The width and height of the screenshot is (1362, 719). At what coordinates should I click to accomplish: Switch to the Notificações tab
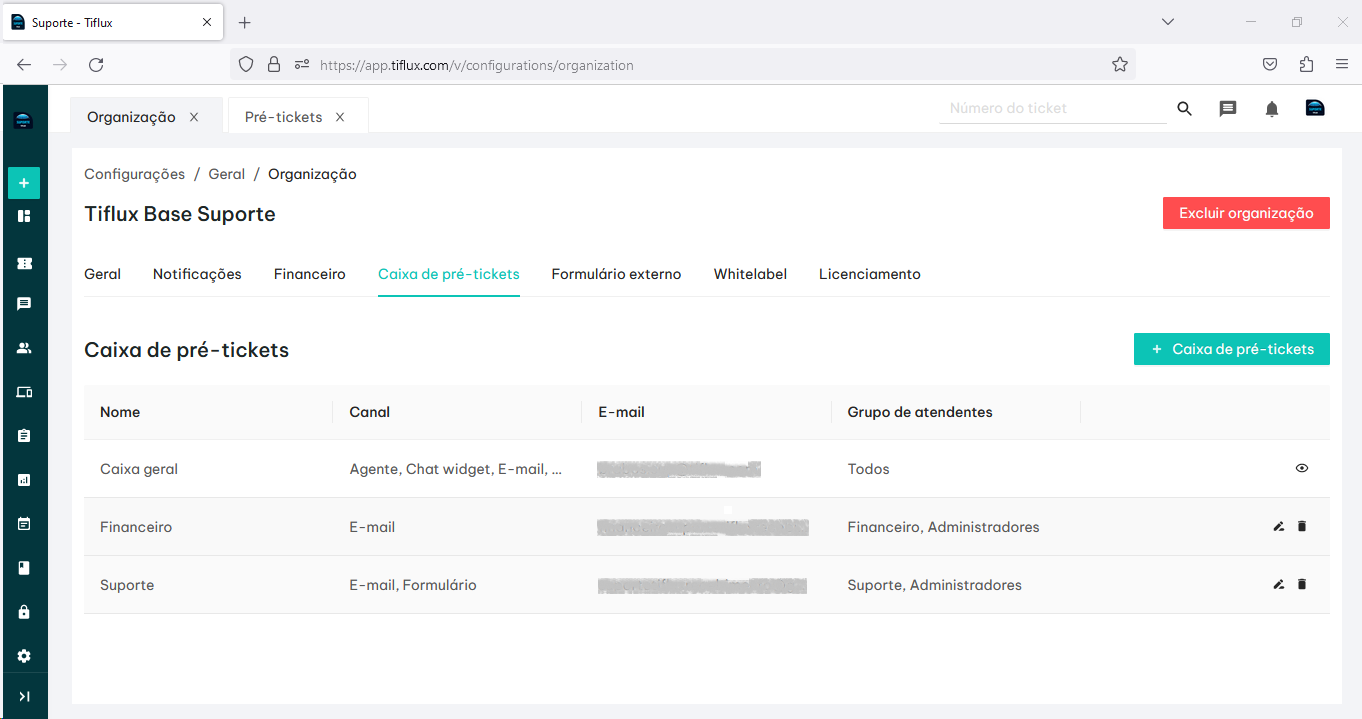point(197,274)
